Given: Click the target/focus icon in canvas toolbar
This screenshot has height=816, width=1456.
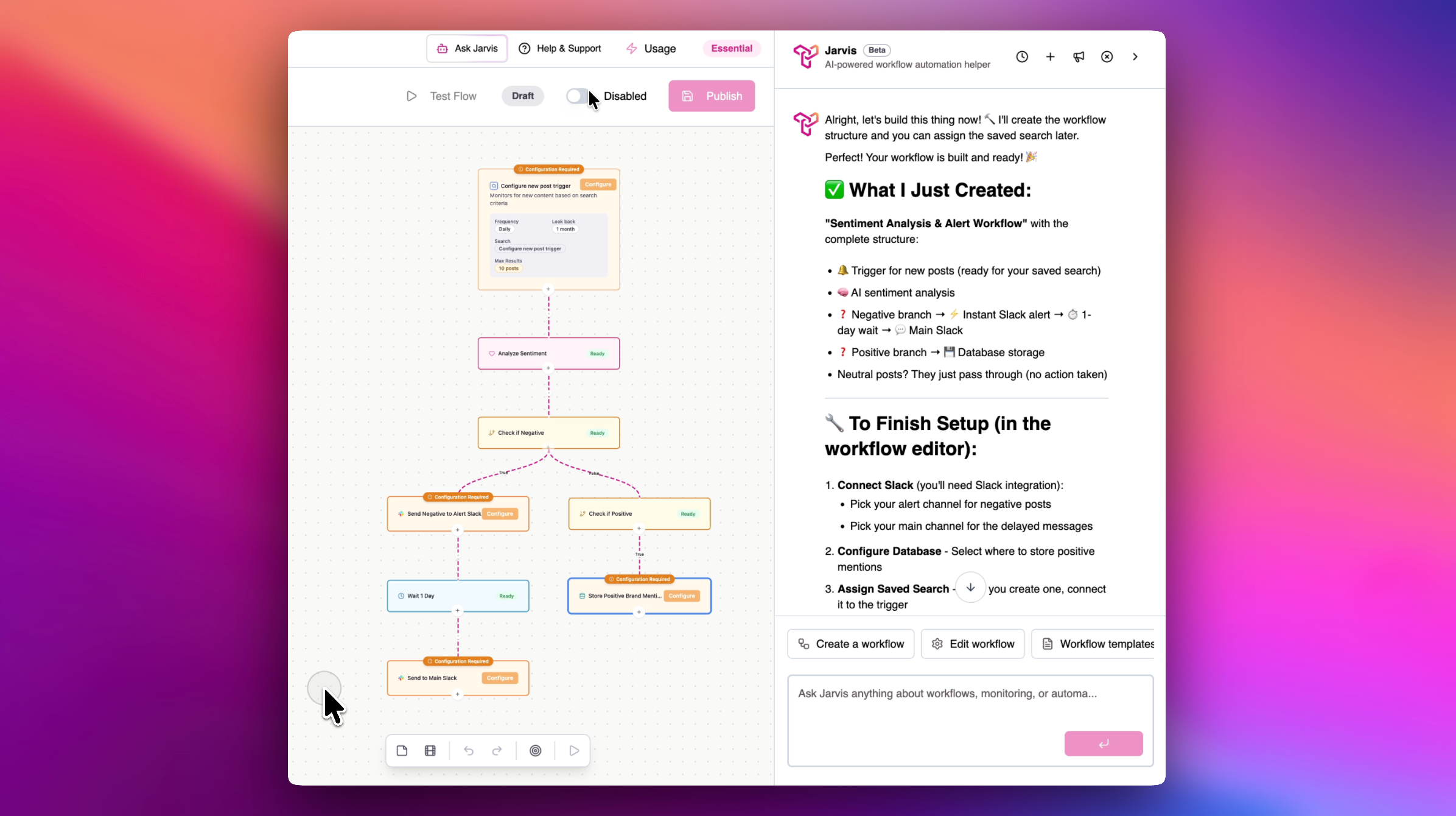Looking at the screenshot, I should (536, 751).
